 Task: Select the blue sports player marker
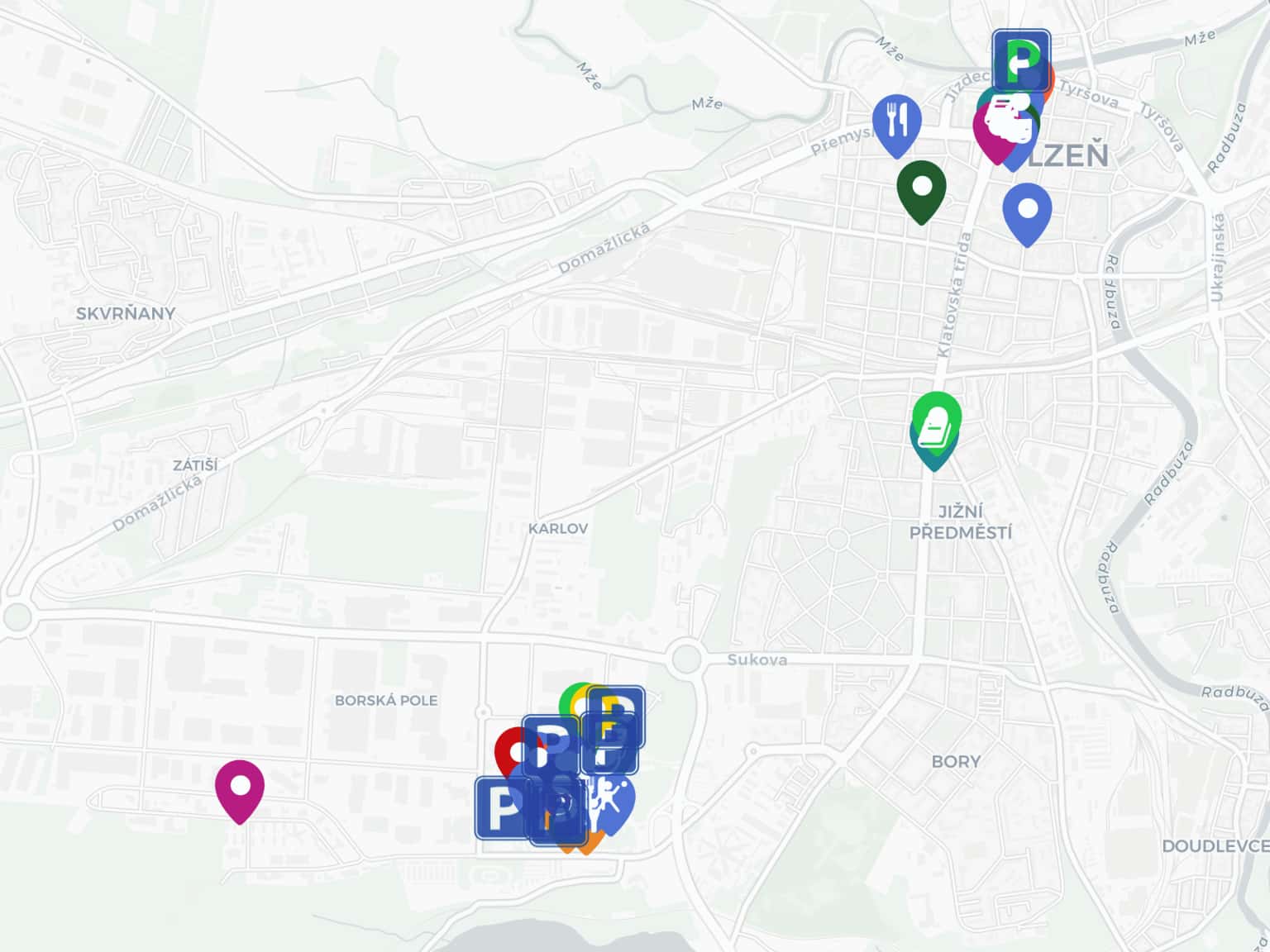tap(613, 800)
